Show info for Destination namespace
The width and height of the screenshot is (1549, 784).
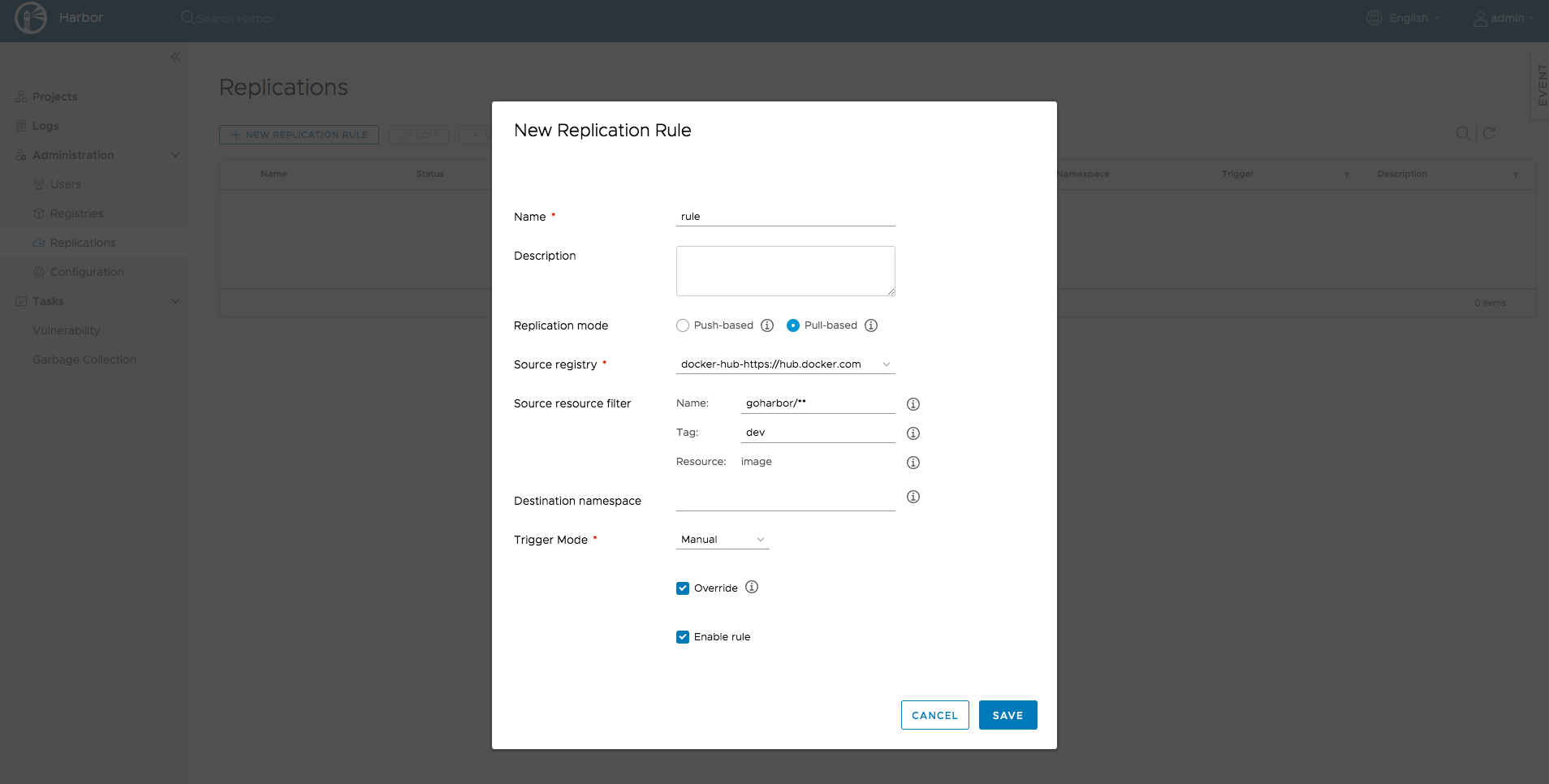[913, 497]
